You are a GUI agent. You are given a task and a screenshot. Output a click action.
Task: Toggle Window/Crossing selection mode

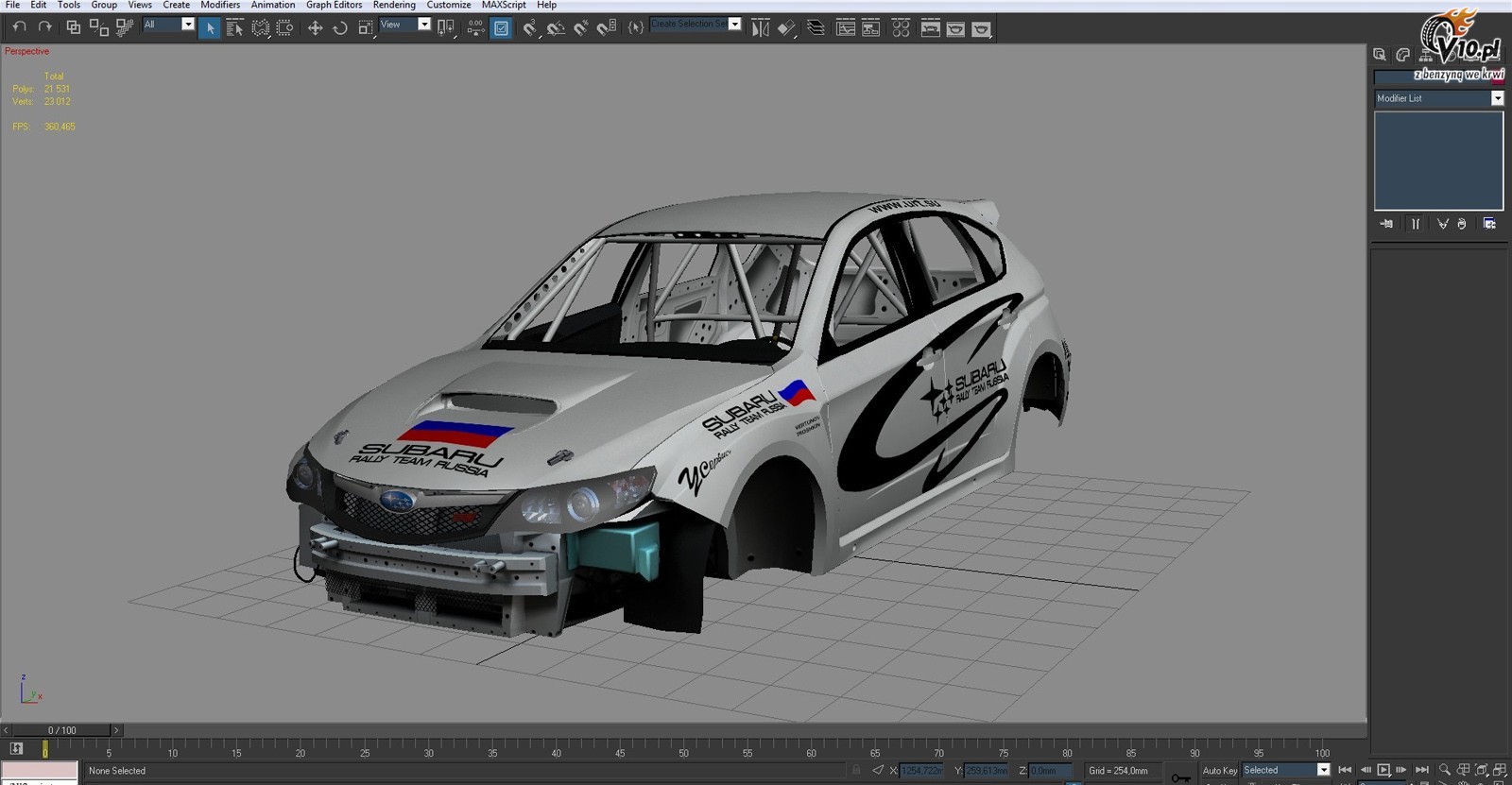pyautogui.click(x=284, y=28)
